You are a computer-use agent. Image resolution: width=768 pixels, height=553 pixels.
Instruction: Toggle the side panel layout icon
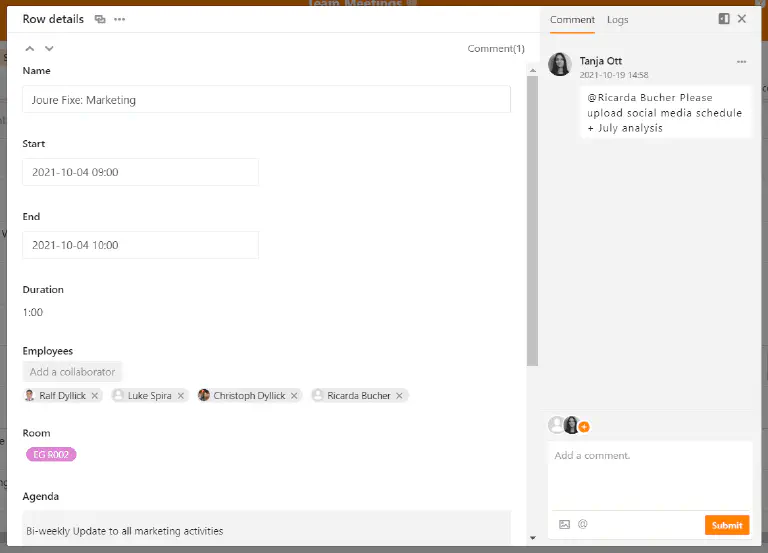coord(723,19)
